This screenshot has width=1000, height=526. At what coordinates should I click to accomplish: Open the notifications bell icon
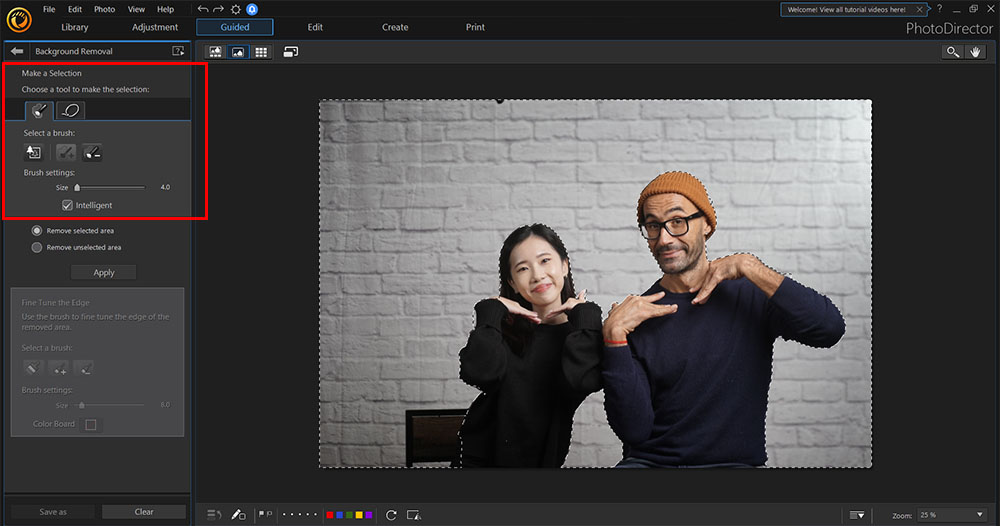[252, 9]
